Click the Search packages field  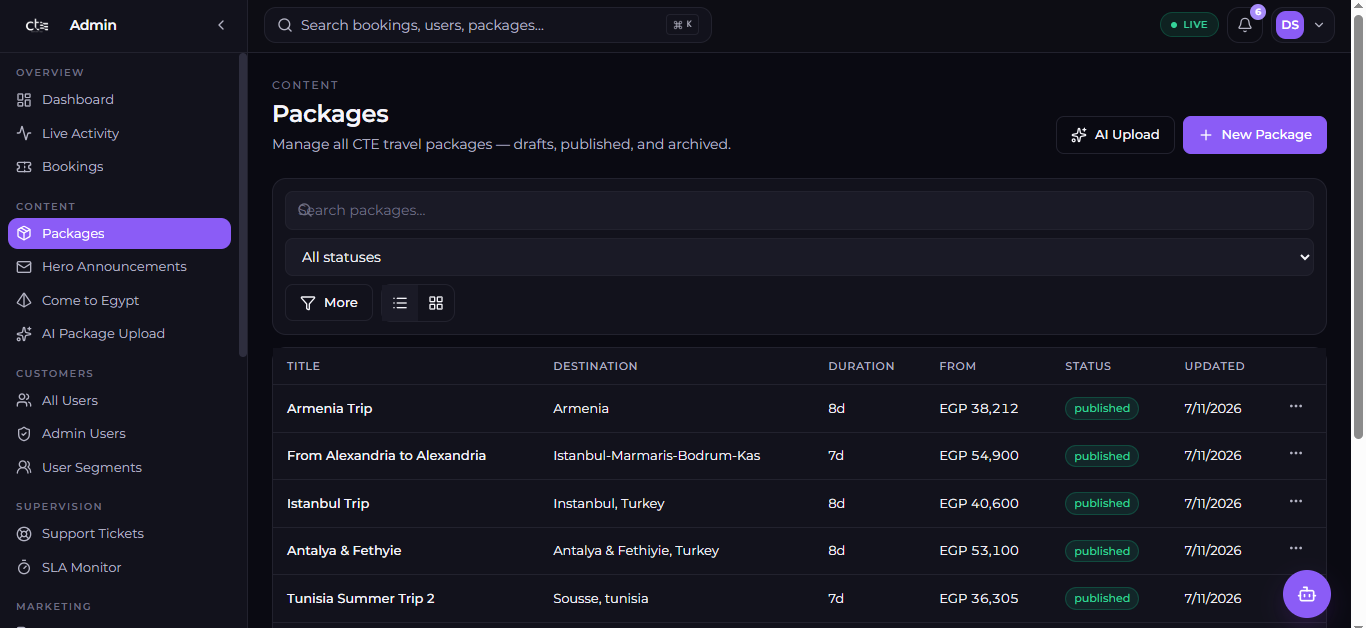tap(799, 210)
